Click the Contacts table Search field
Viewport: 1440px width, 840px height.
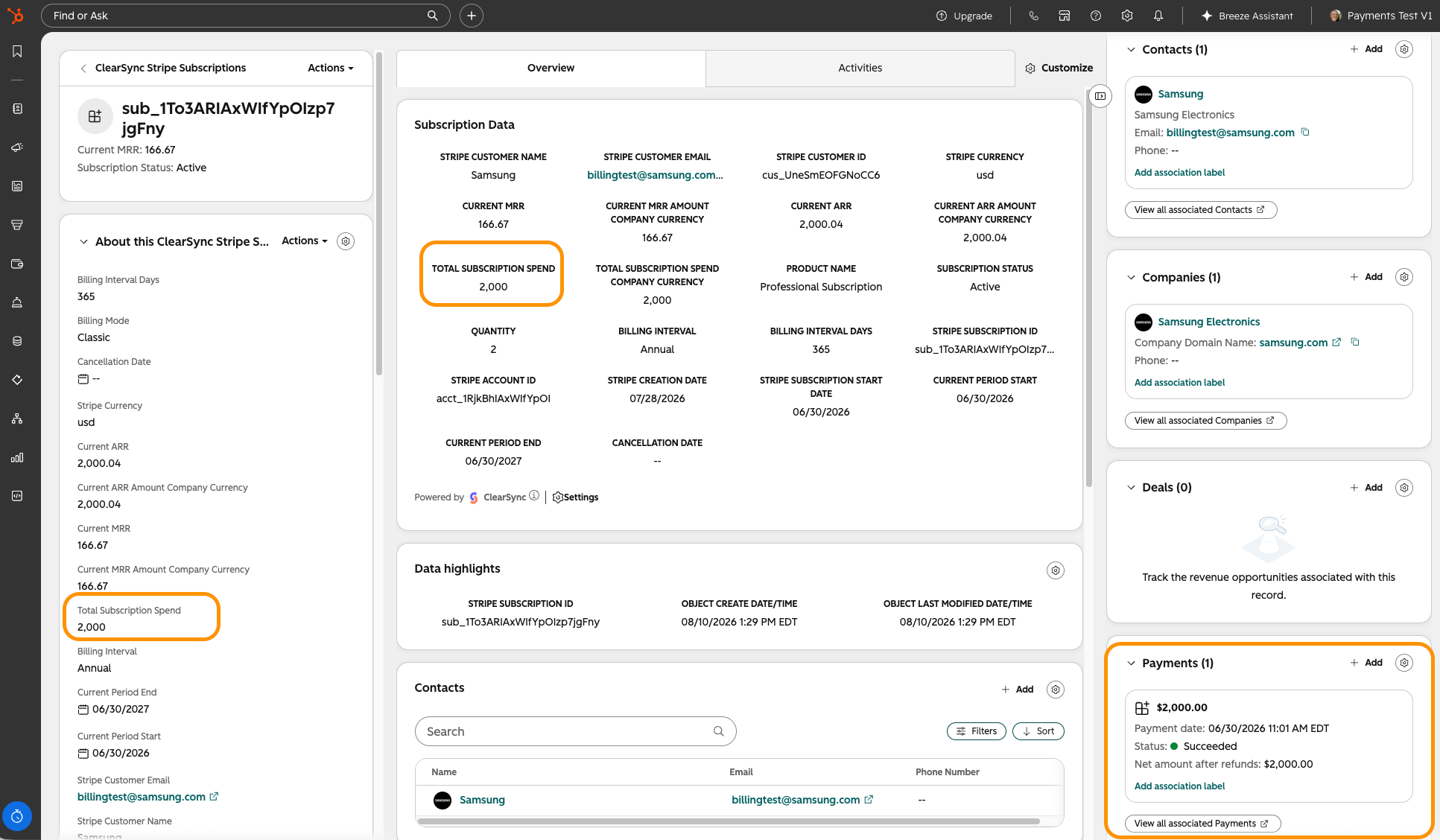click(x=575, y=731)
